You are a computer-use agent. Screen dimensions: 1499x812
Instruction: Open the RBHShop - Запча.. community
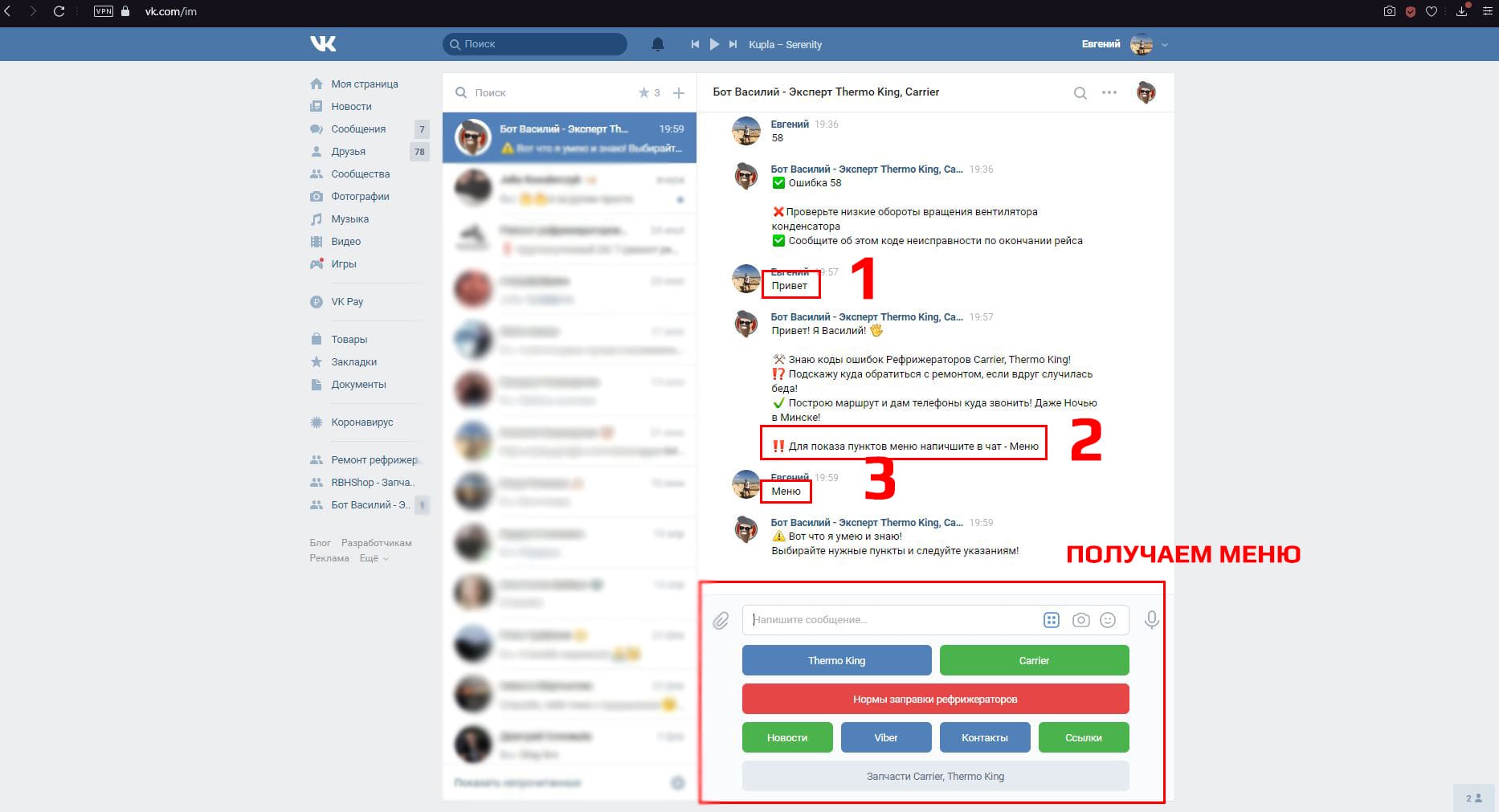click(373, 482)
